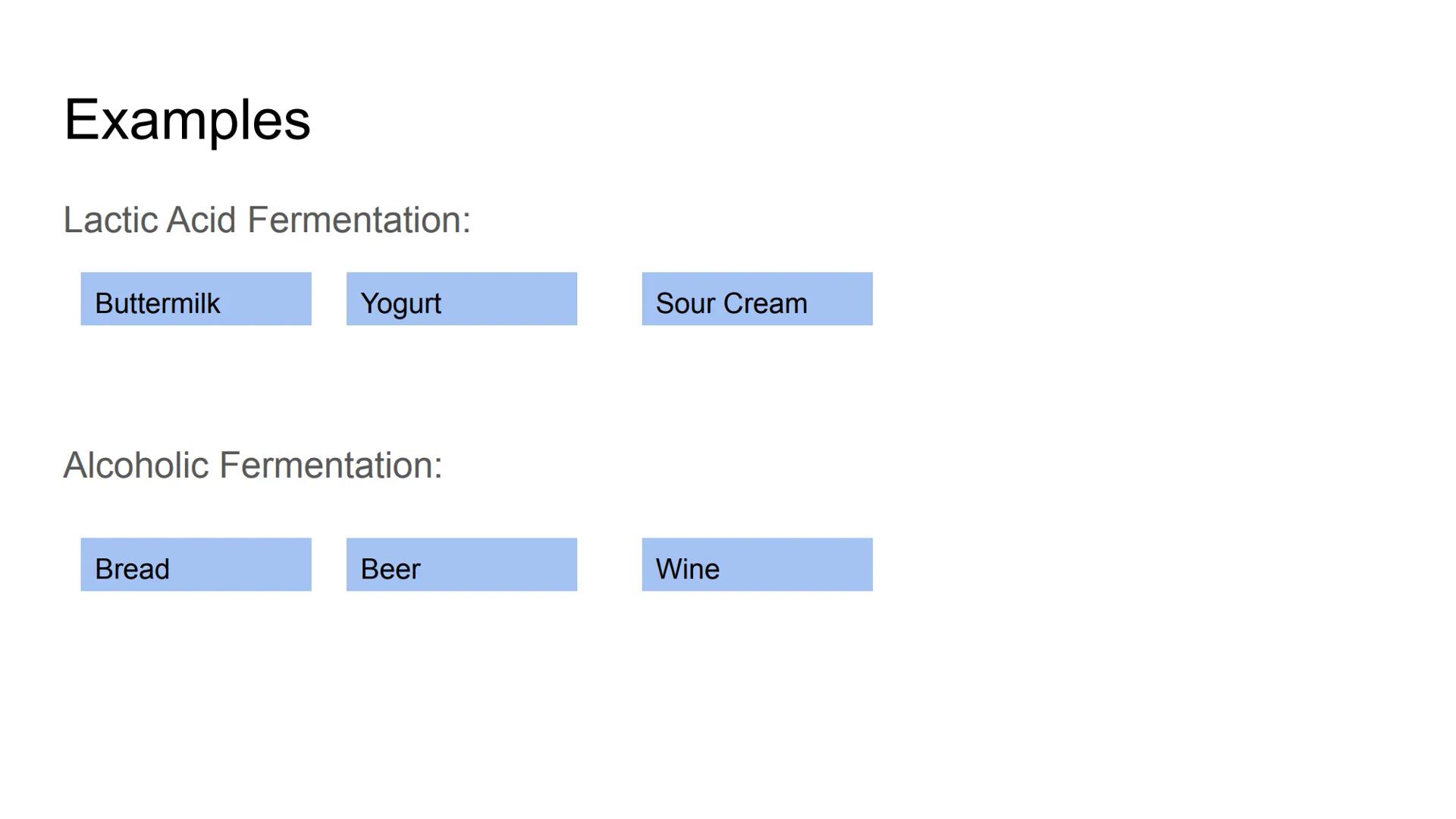1456x819 pixels.
Task: Click the word Alcoholic in the heading
Action: [136, 465]
